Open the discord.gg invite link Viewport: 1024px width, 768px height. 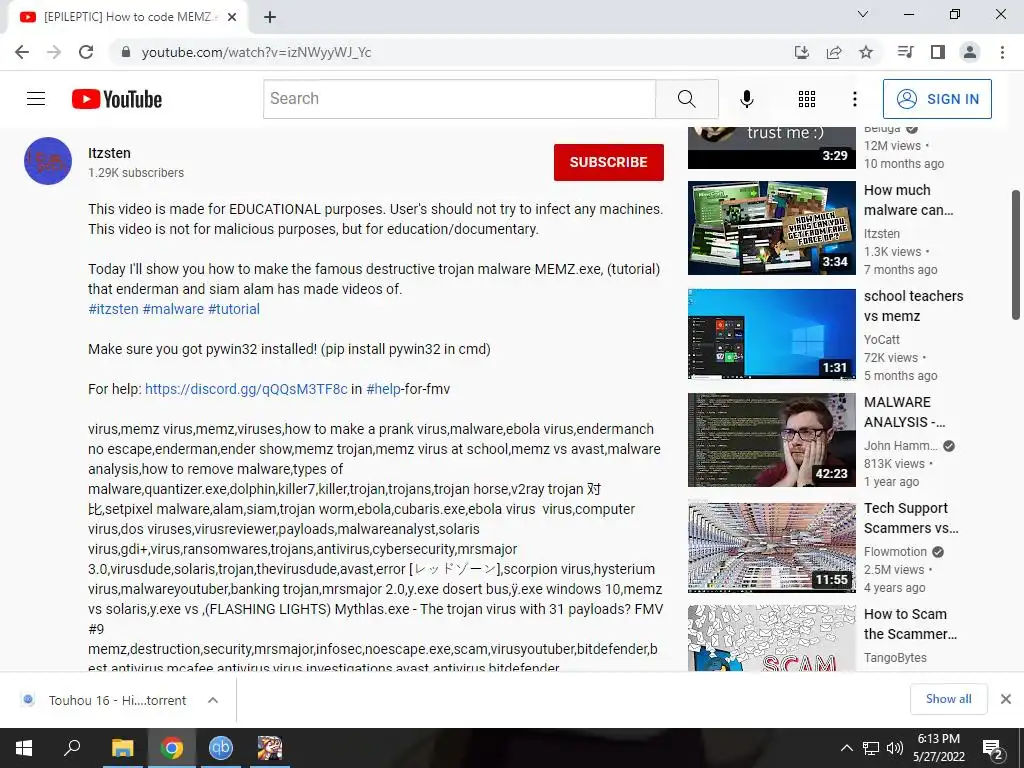tap(246, 389)
